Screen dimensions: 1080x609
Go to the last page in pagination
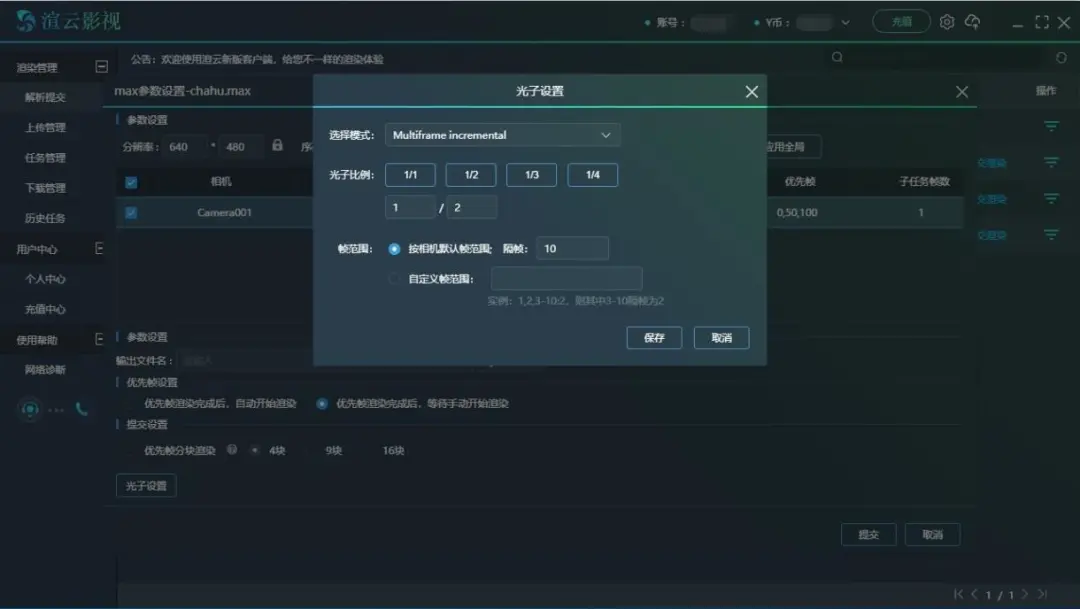(1042, 594)
